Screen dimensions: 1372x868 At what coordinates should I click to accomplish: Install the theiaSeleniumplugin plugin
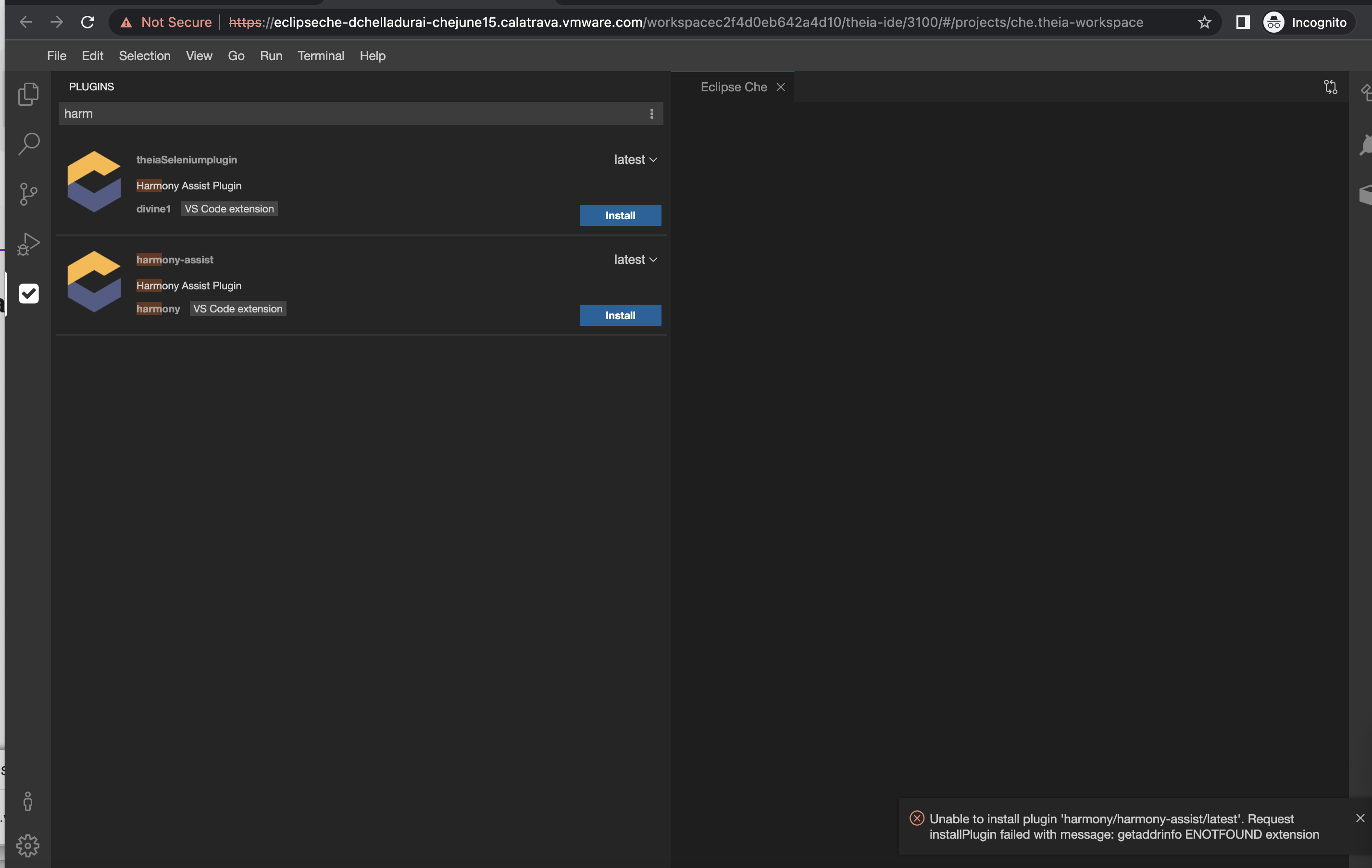click(x=620, y=215)
